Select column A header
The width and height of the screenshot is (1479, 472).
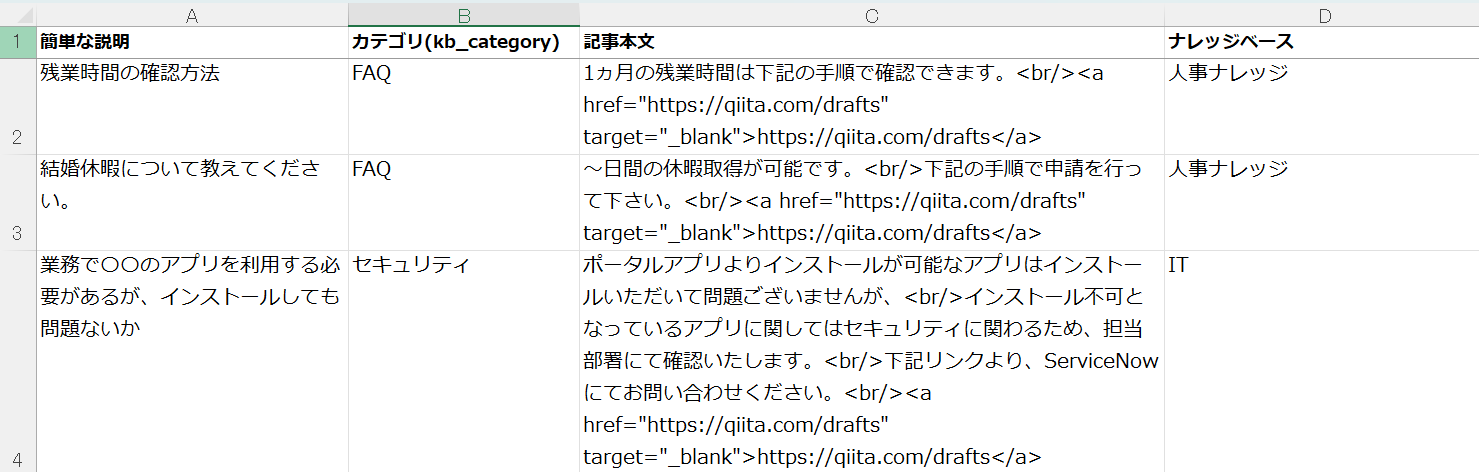[192, 15]
